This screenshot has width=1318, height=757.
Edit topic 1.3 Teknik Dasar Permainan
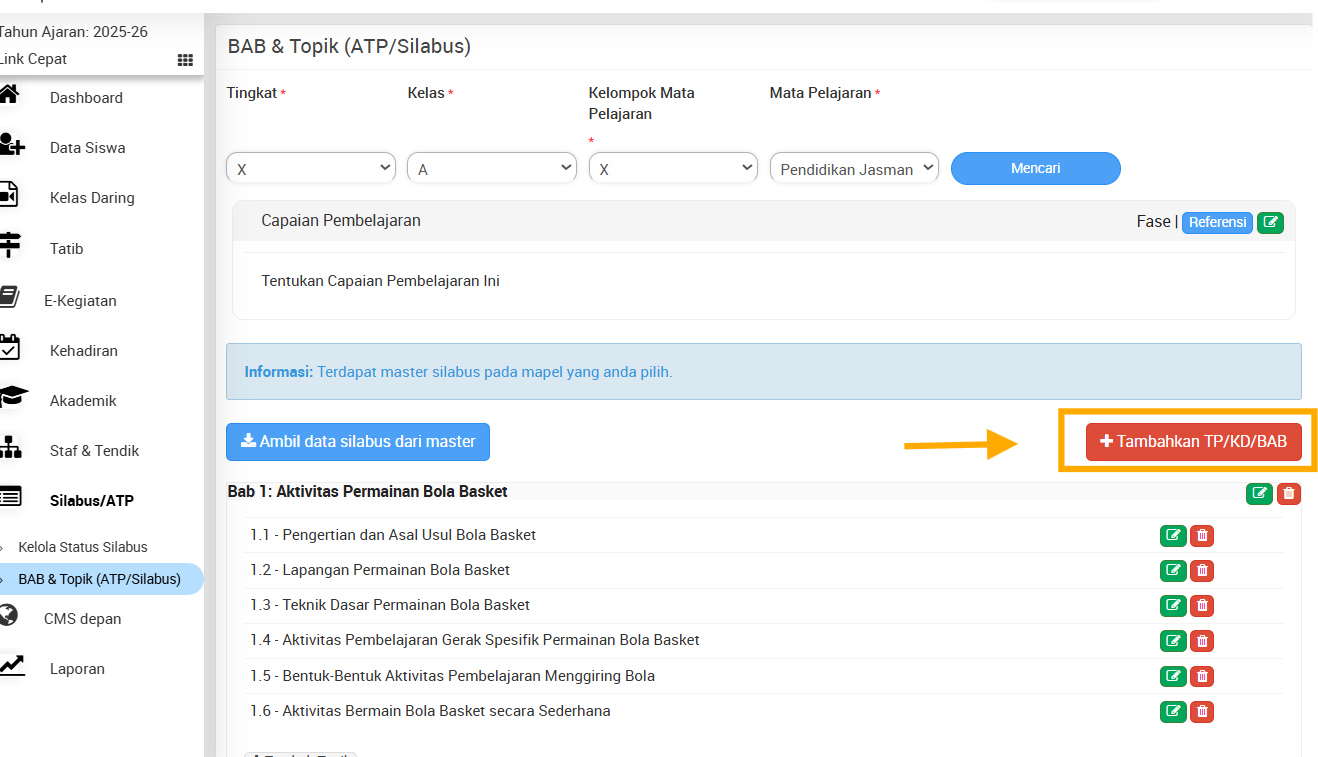[x=1173, y=606]
